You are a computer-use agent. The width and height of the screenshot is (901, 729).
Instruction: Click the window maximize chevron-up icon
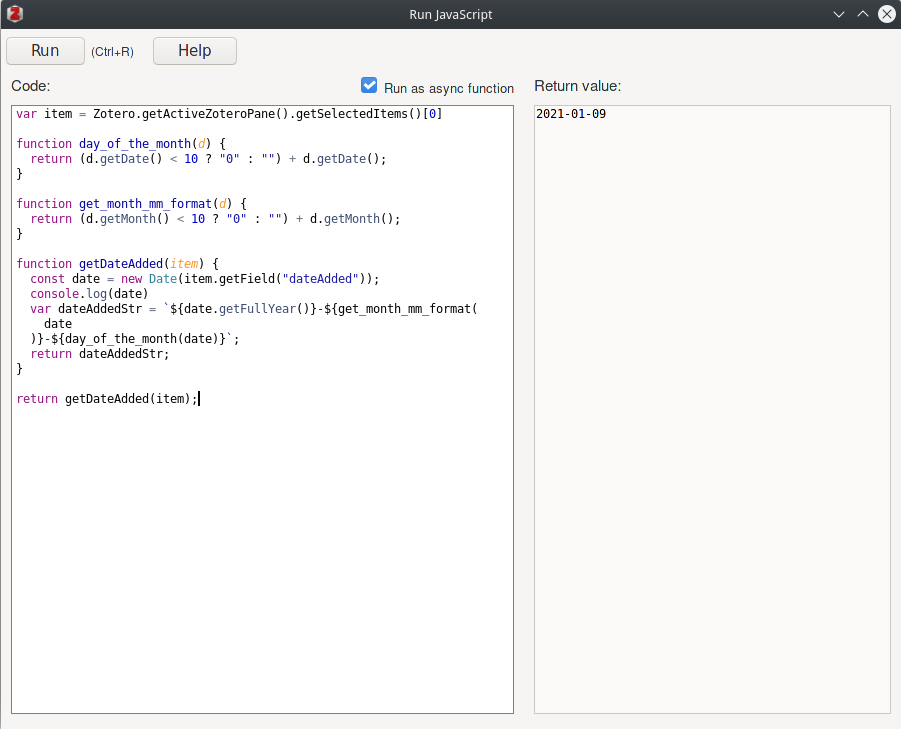(863, 14)
